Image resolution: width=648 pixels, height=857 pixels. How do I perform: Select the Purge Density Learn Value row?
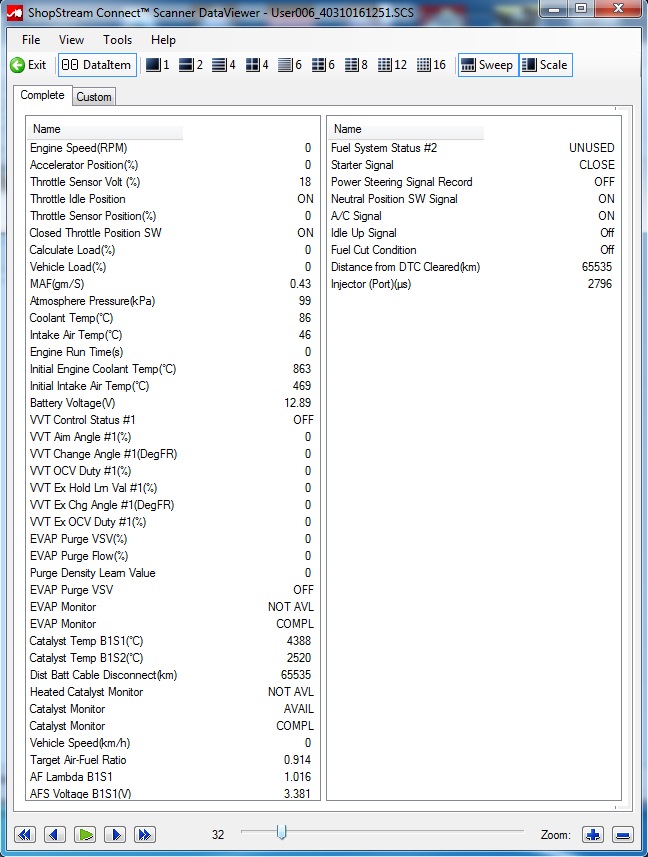[x=172, y=573]
